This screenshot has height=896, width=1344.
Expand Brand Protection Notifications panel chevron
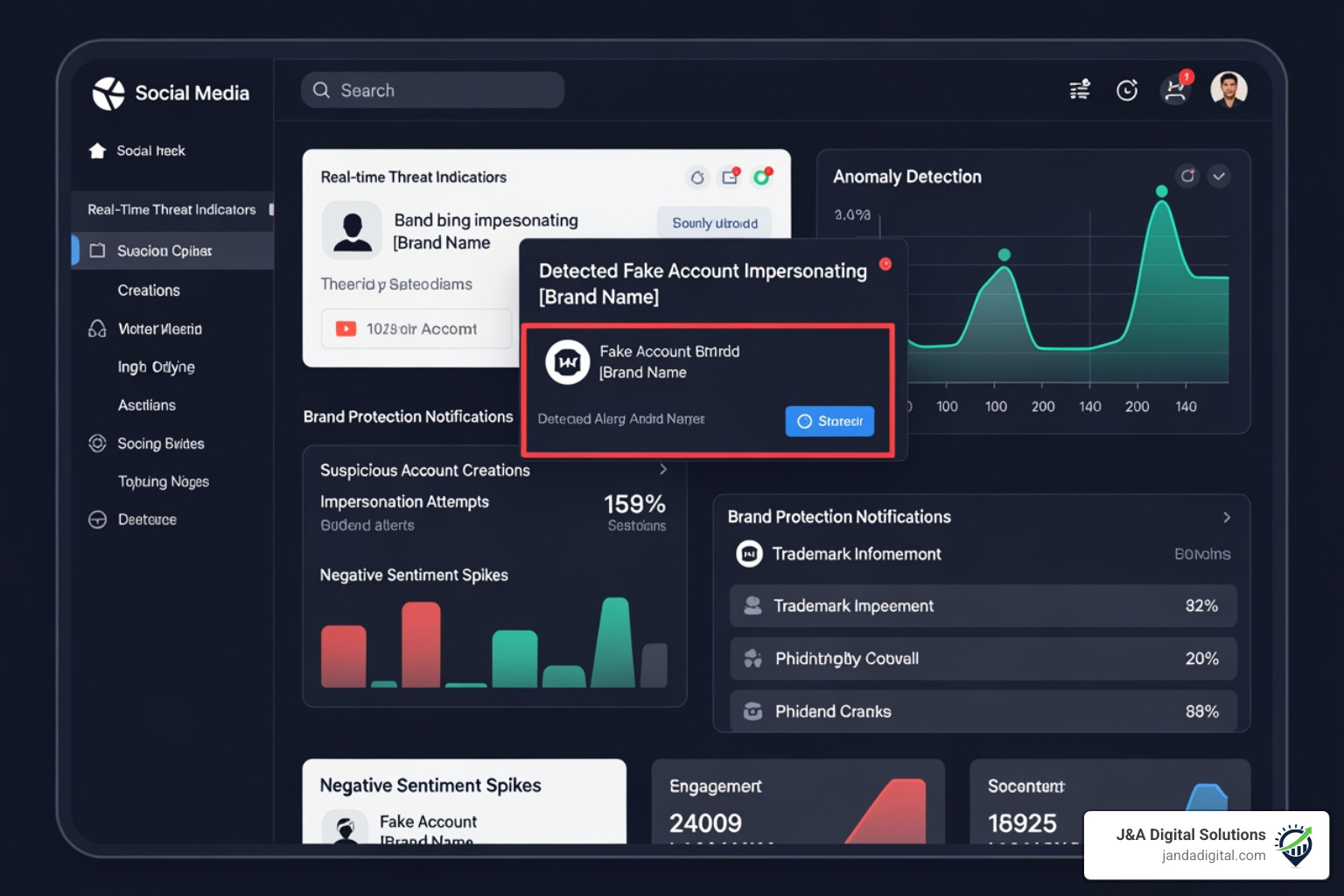[1227, 517]
